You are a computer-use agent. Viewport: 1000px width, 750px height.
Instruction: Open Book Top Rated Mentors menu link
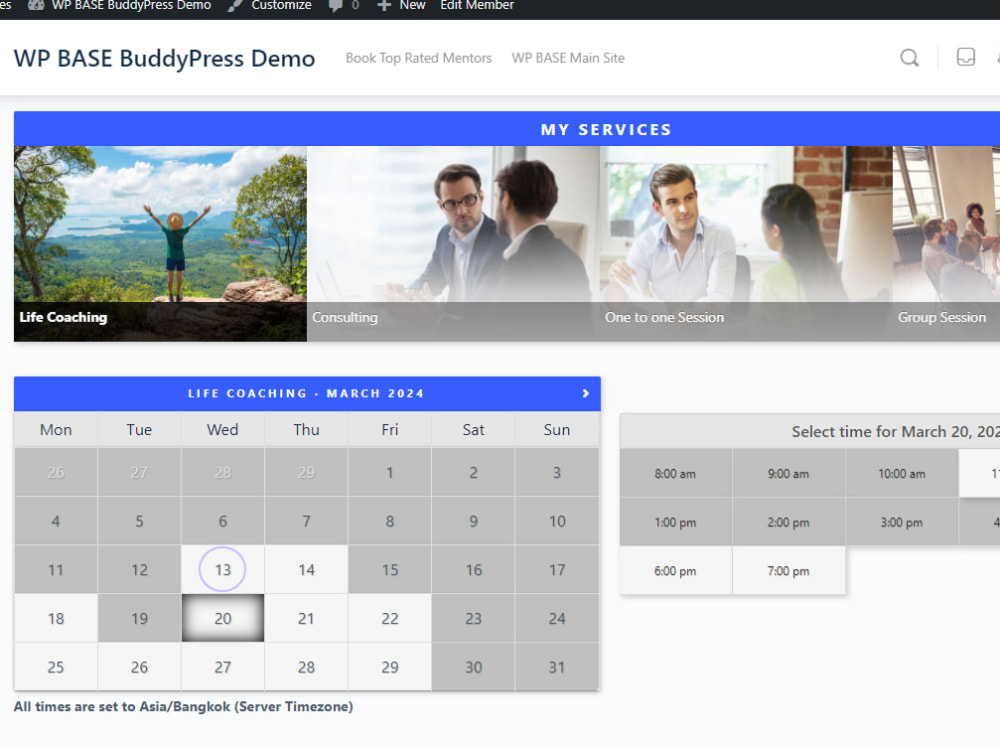click(x=418, y=58)
